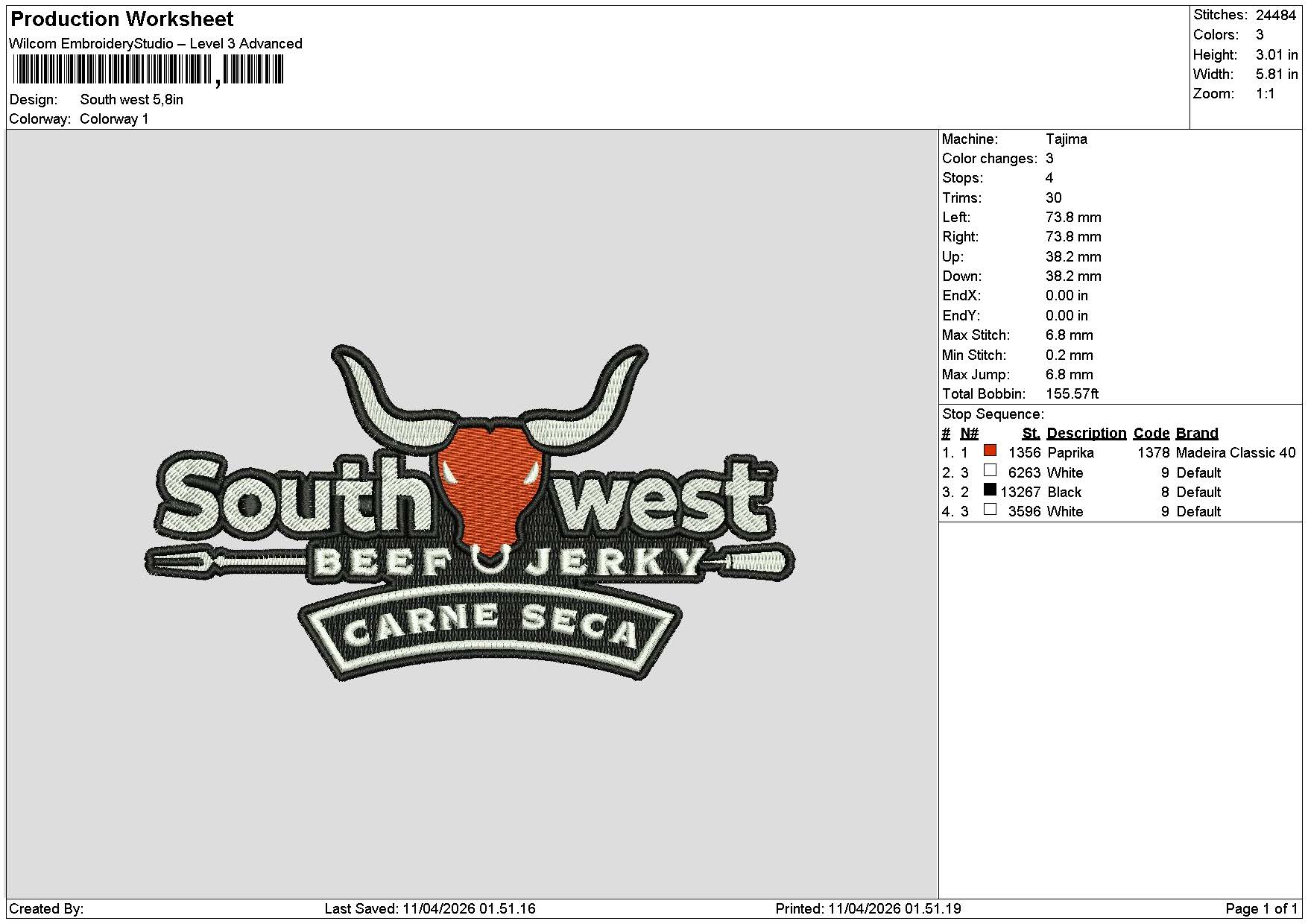
Task: Select the South west embroidery design preview
Action: [470, 513]
